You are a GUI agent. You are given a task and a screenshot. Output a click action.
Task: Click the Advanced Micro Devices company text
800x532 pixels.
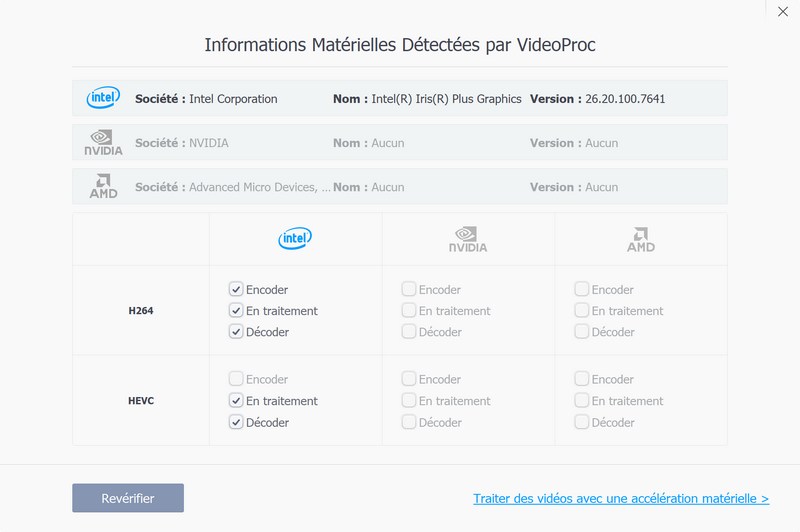260,187
